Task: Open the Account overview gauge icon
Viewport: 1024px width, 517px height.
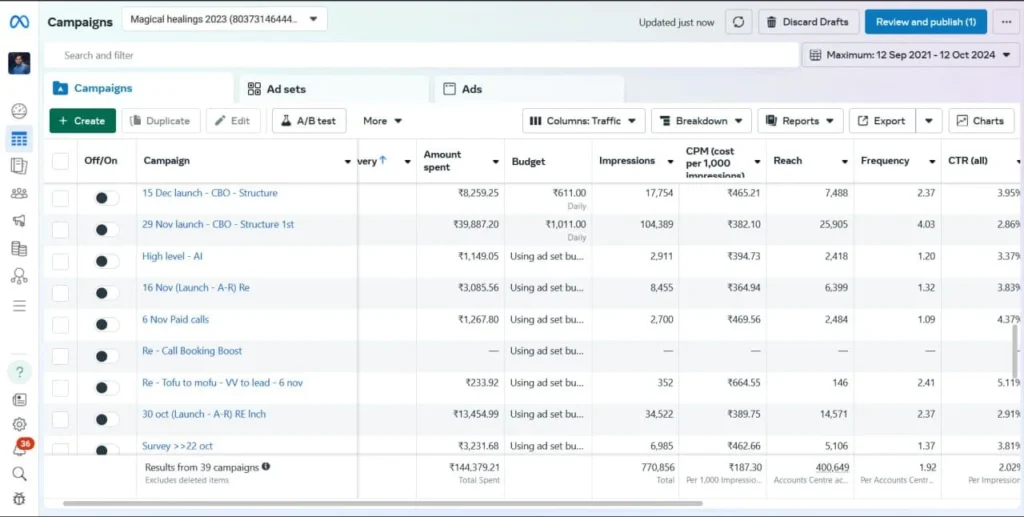Action: pyautogui.click(x=19, y=111)
